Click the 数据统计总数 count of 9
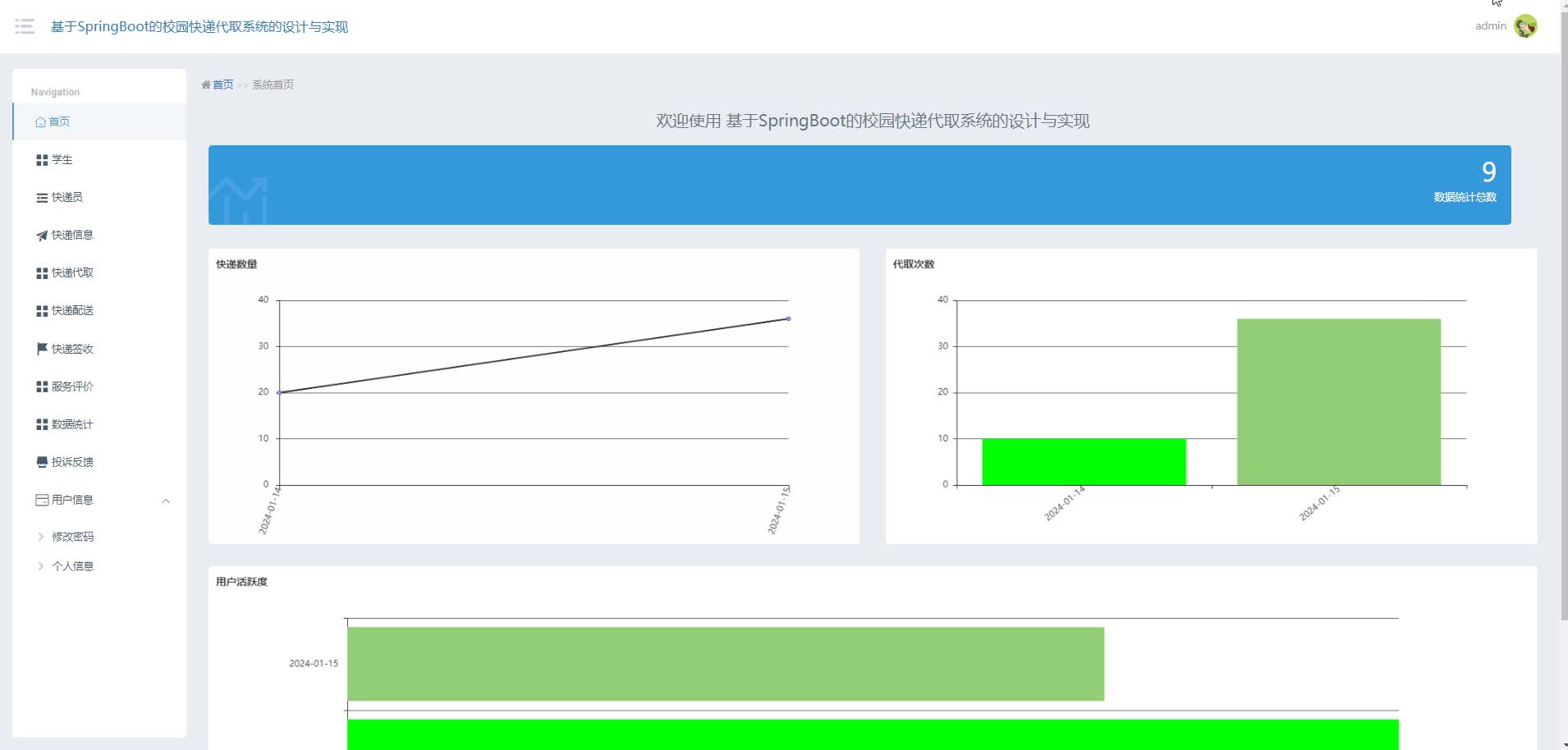 [1488, 171]
